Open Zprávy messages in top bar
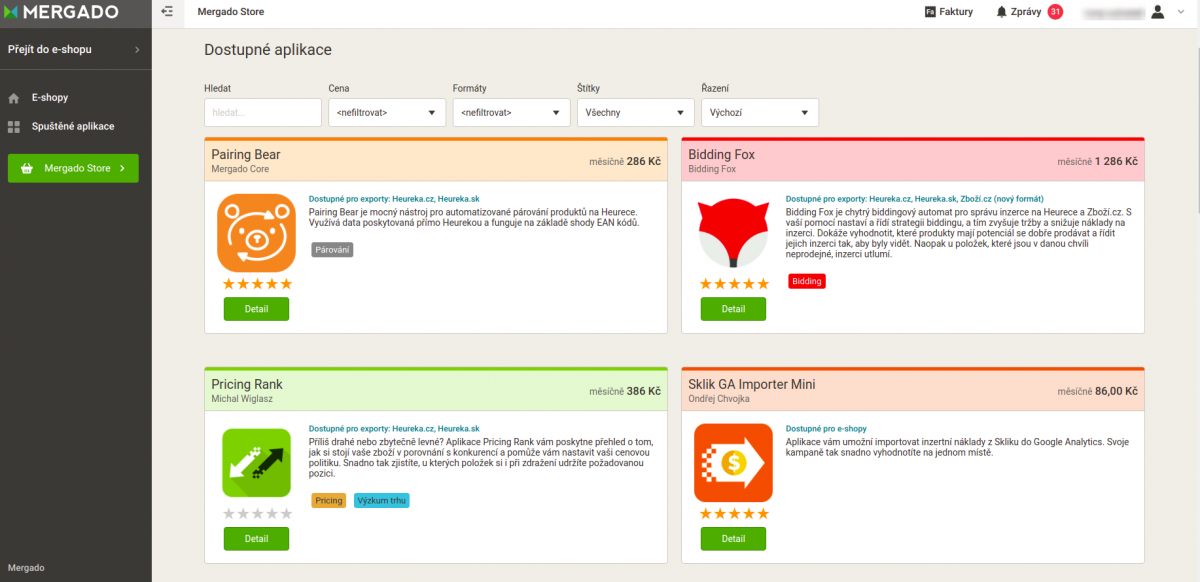 tap(1027, 12)
